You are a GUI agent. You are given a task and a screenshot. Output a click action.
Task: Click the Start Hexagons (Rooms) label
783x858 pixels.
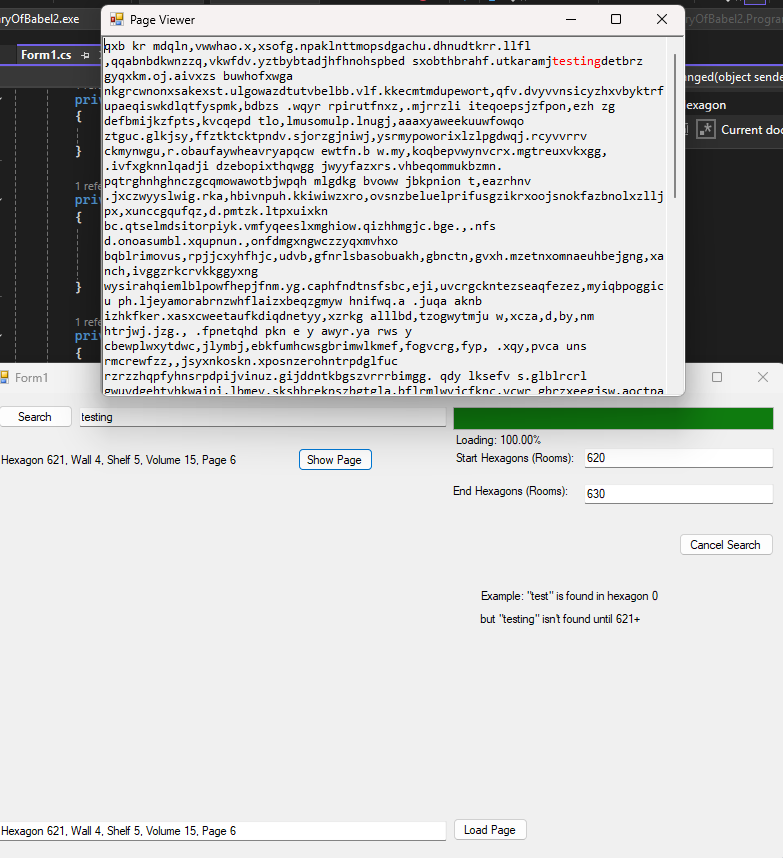point(515,458)
